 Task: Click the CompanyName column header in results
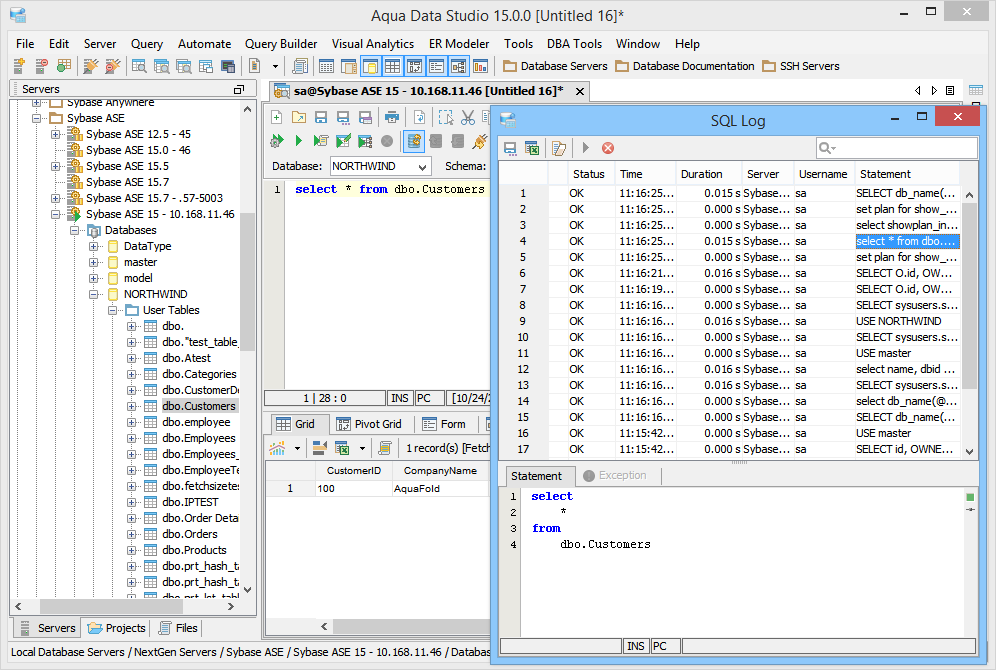[x=440, y=471]
